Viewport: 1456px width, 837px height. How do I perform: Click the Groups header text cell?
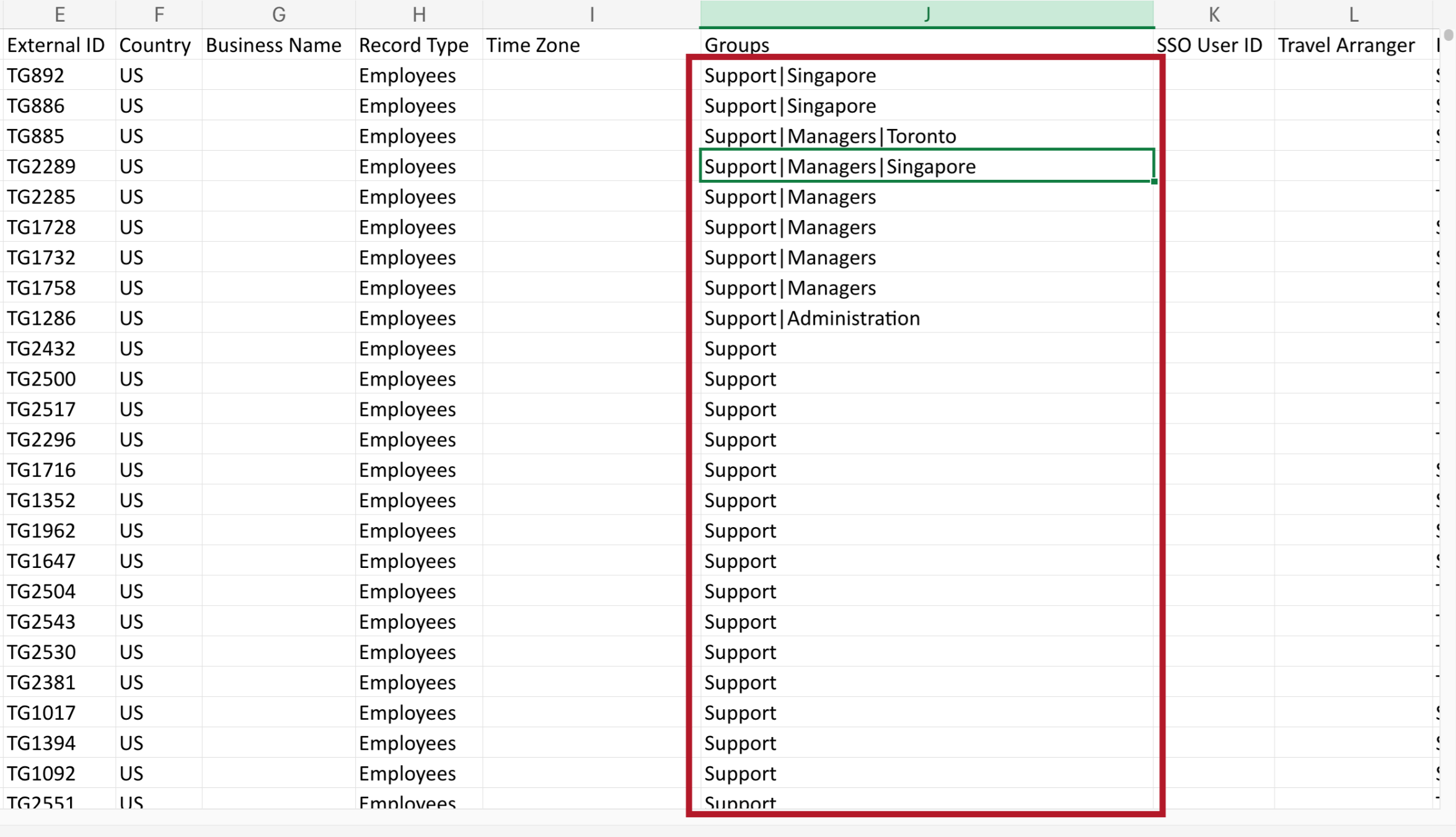736,45
